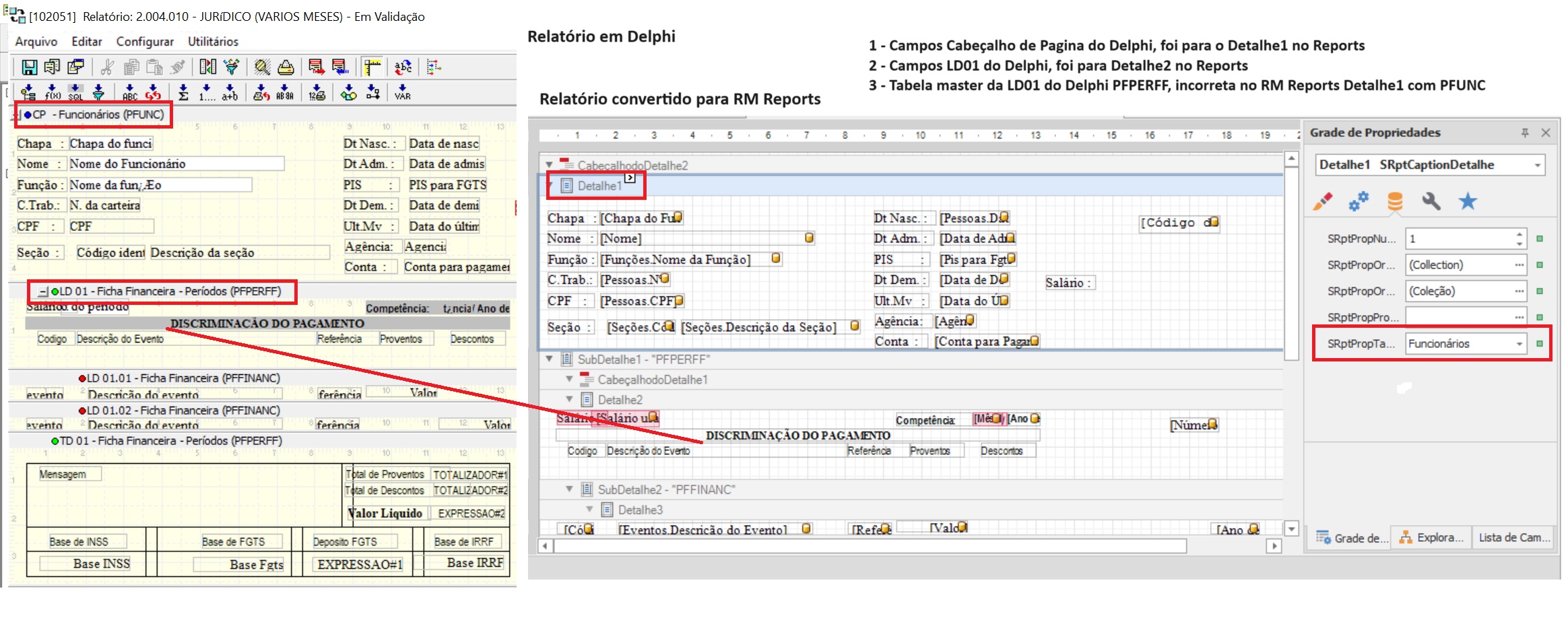Open the wrench design tab in the property grid
This screenshot has height=632, width=1568.
[1431, 201]
